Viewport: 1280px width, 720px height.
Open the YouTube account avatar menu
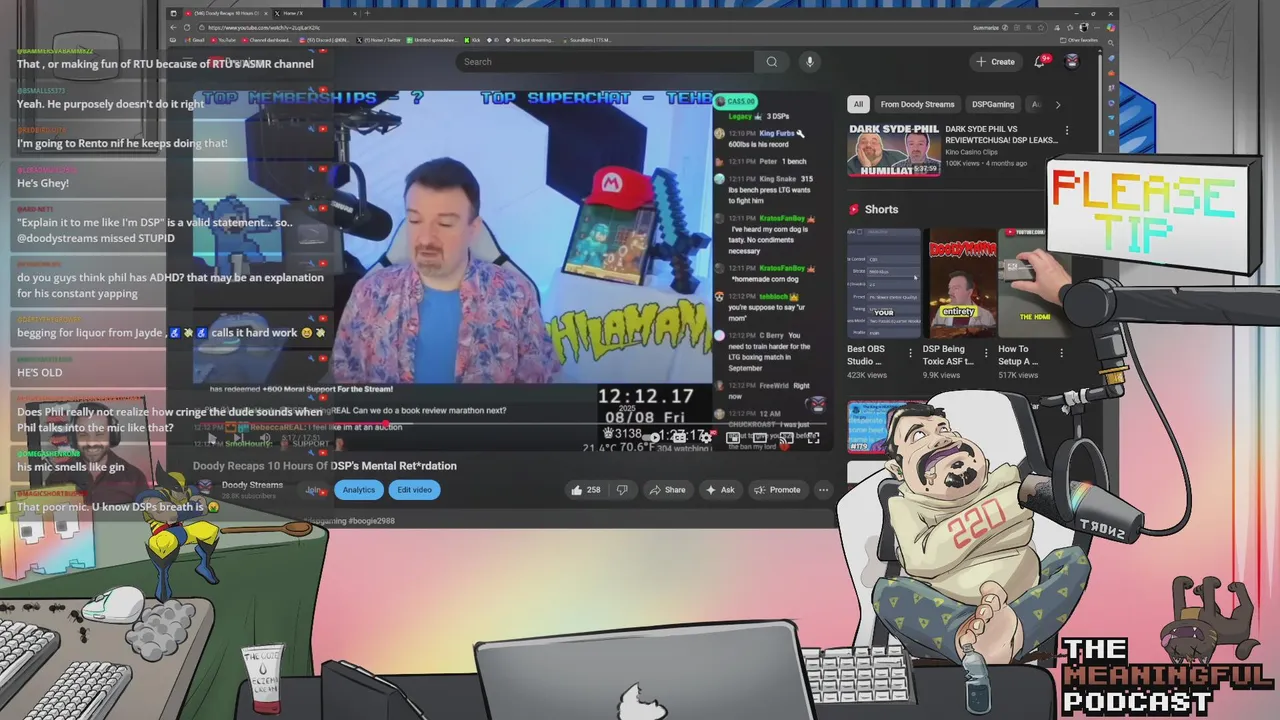(x=1072, y=62)
